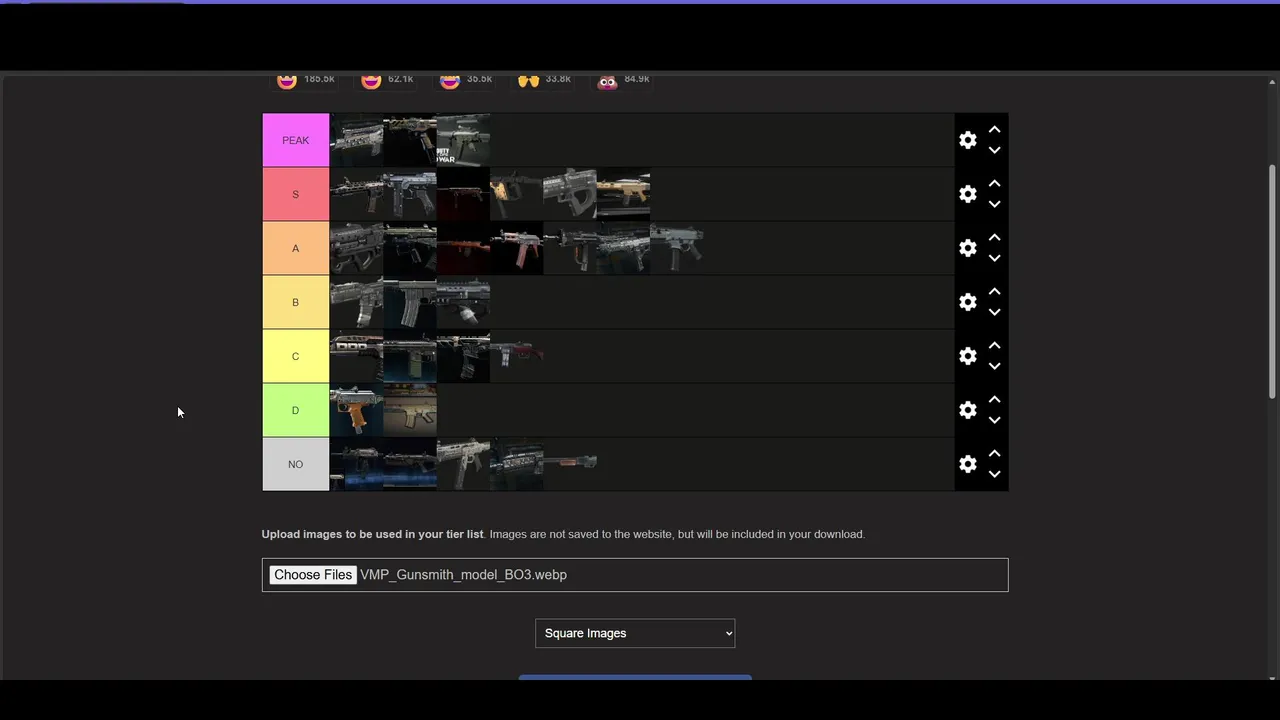Open settings gear for PEAK tier row

[967, 140]
